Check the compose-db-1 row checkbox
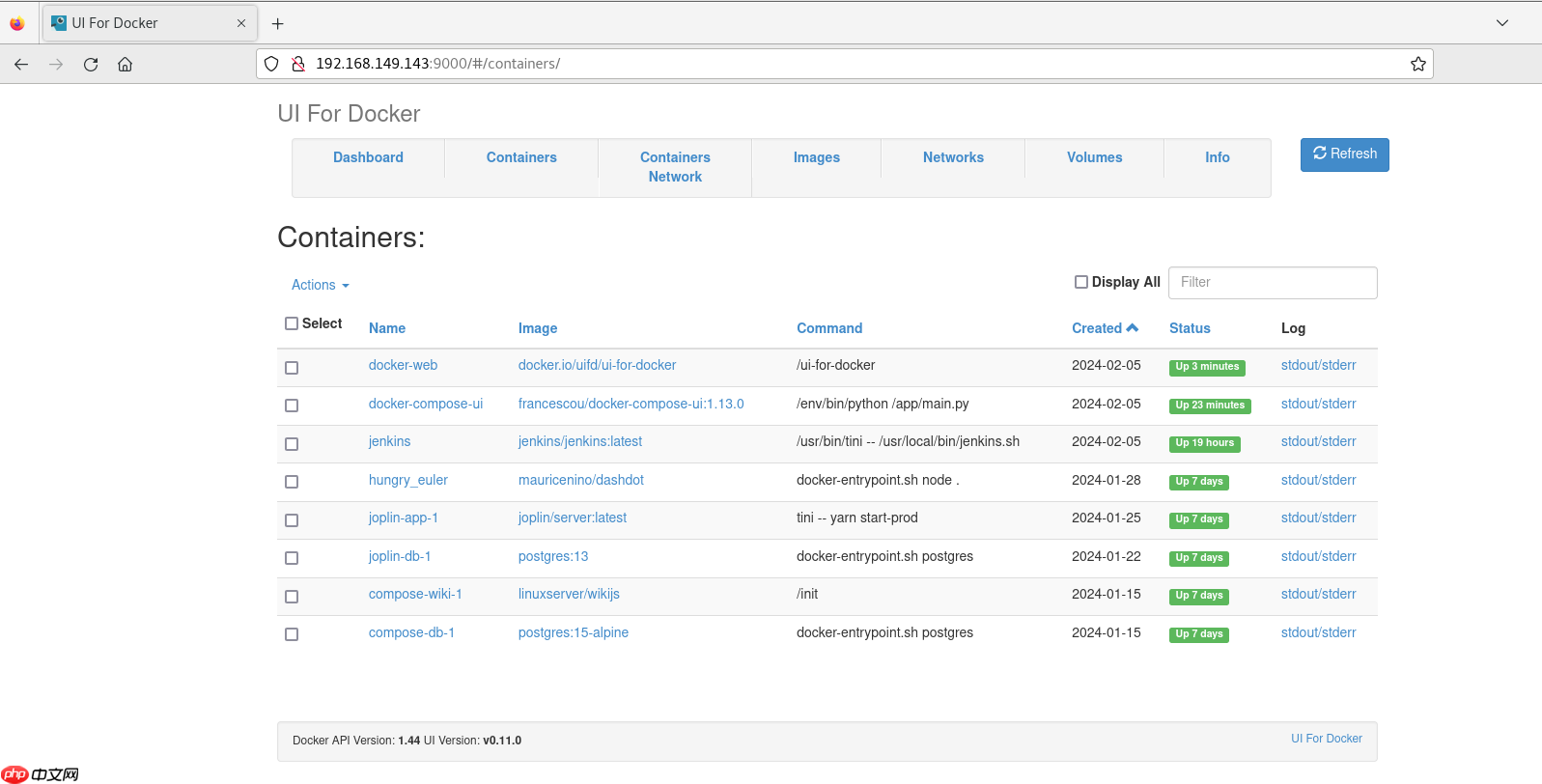The height and width of the screenshot is (784, 1542). click(292, 634)
